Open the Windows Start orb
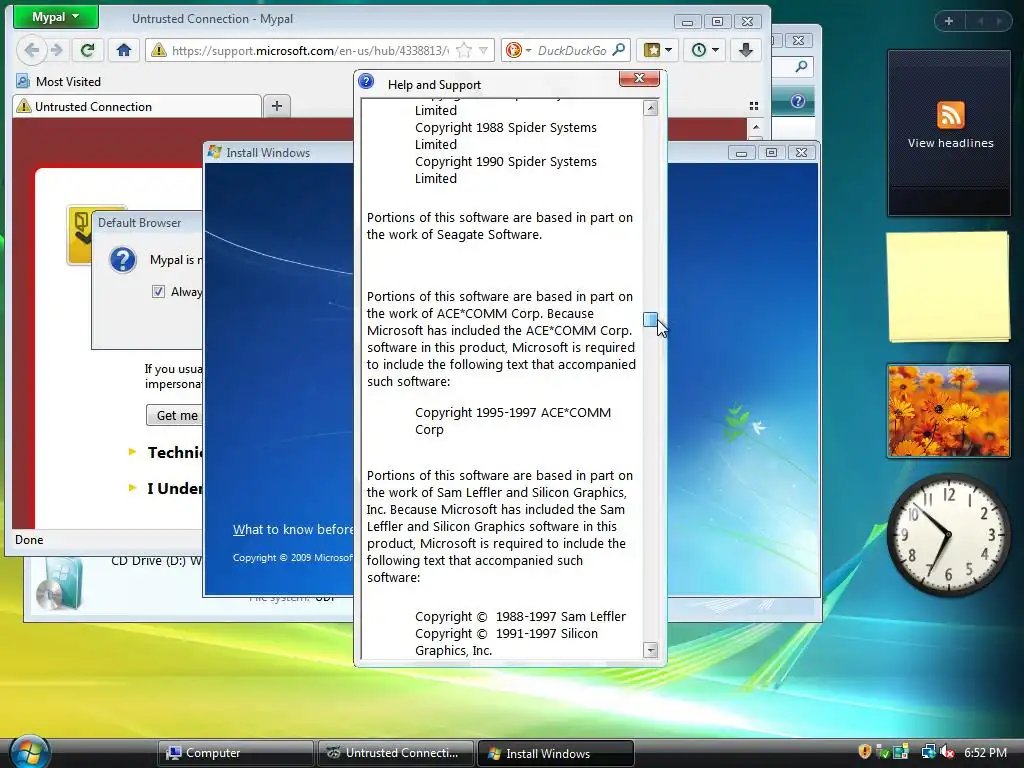Image resolution: width=1024 pixels, height=768 pixels. [x=29, y=752]
